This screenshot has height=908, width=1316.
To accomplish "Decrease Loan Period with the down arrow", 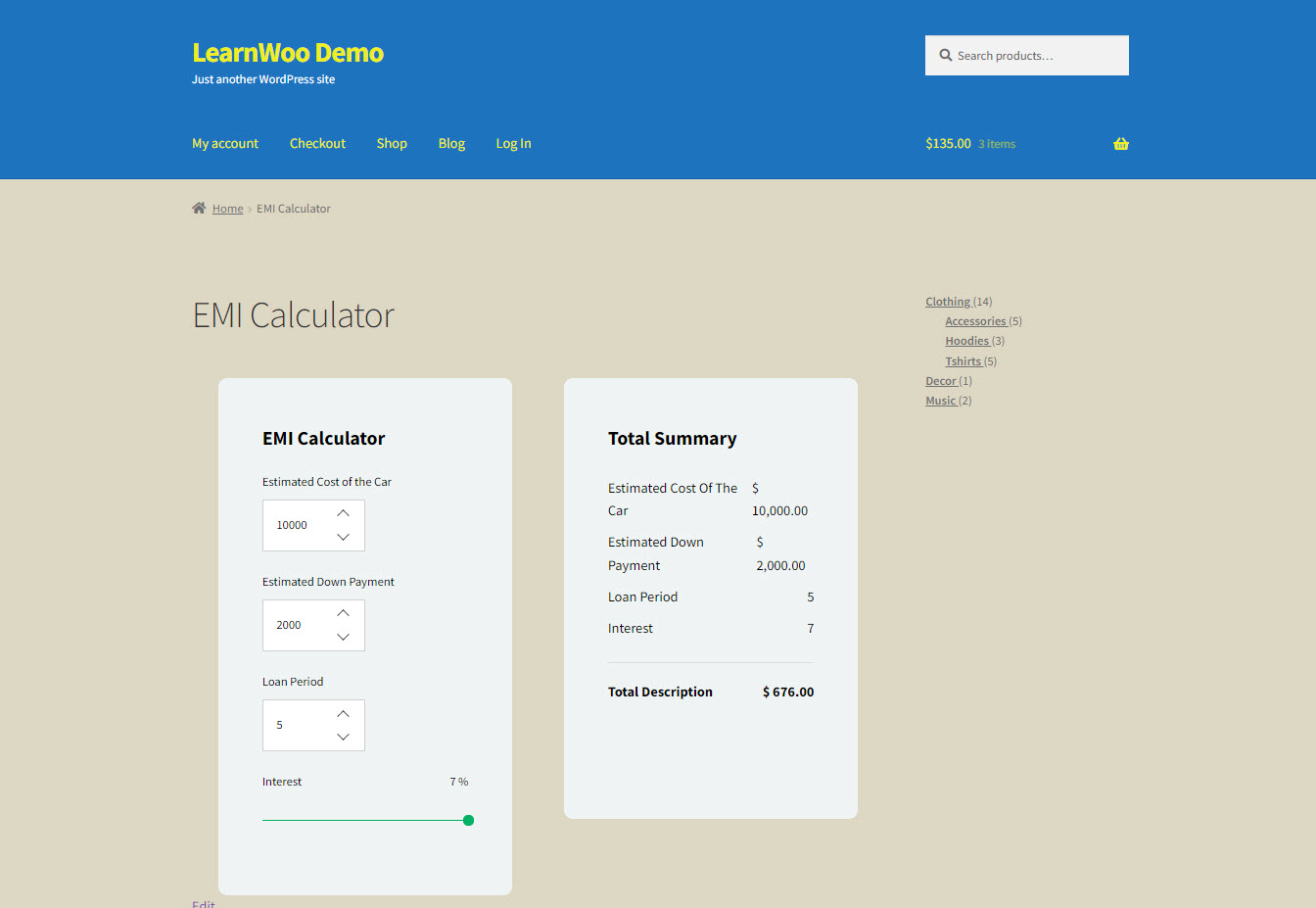I will click(343, 736).
